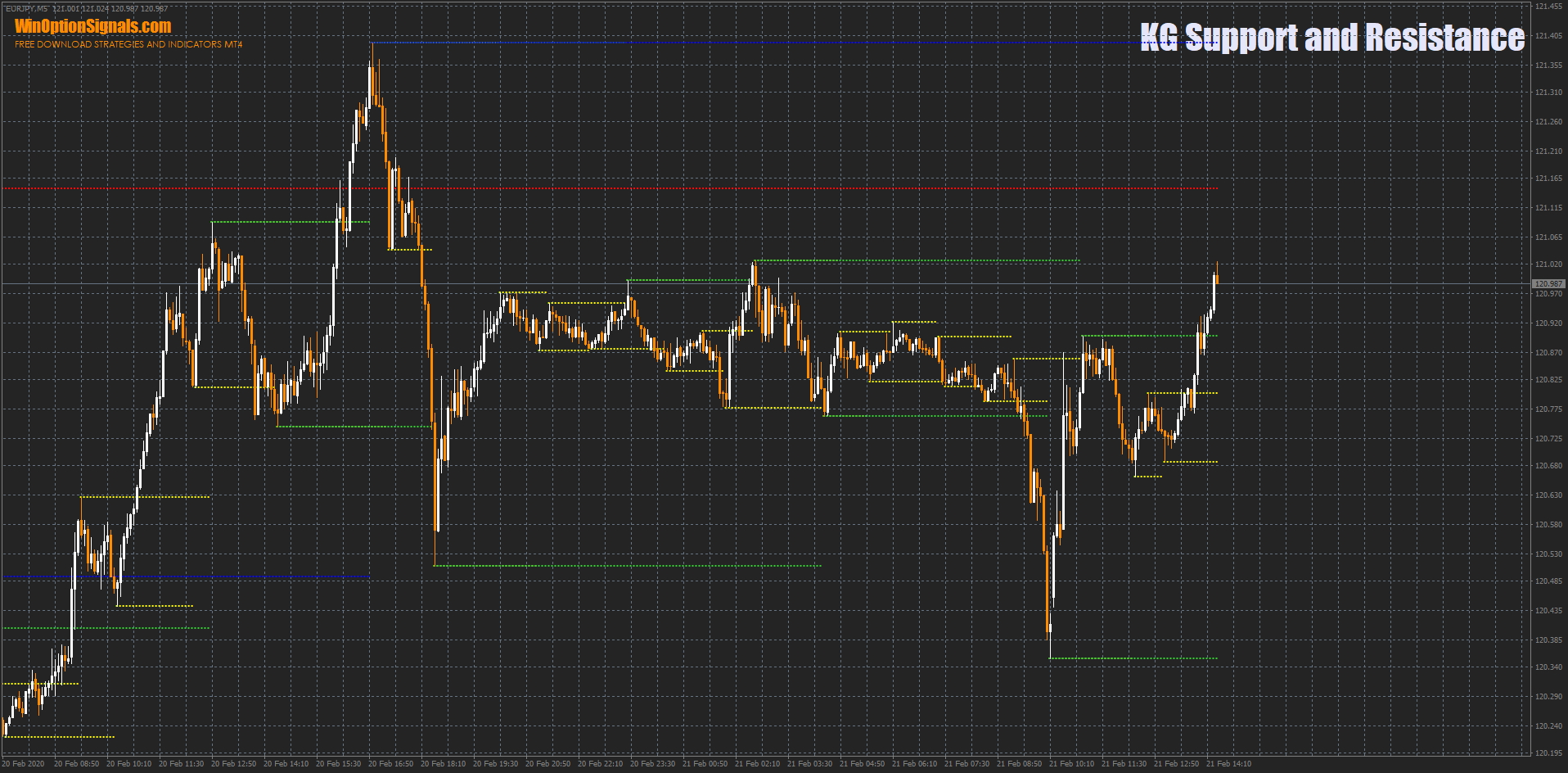The image size is (1568, 773).
Task: Click the 120.680 price scale label
Action: pyautogui.click(x=1548, y=466)
